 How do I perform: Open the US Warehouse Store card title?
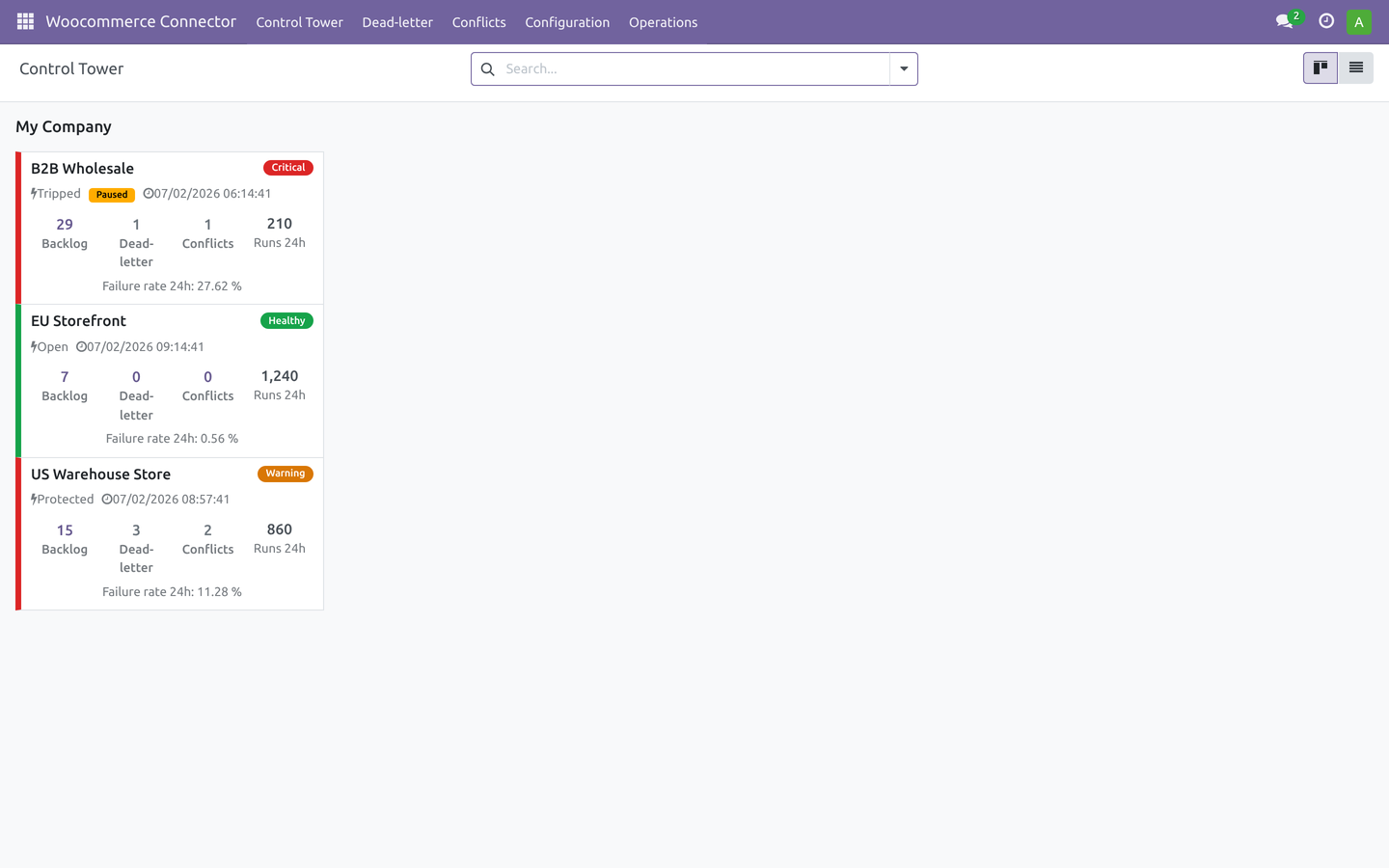(100, 475)
